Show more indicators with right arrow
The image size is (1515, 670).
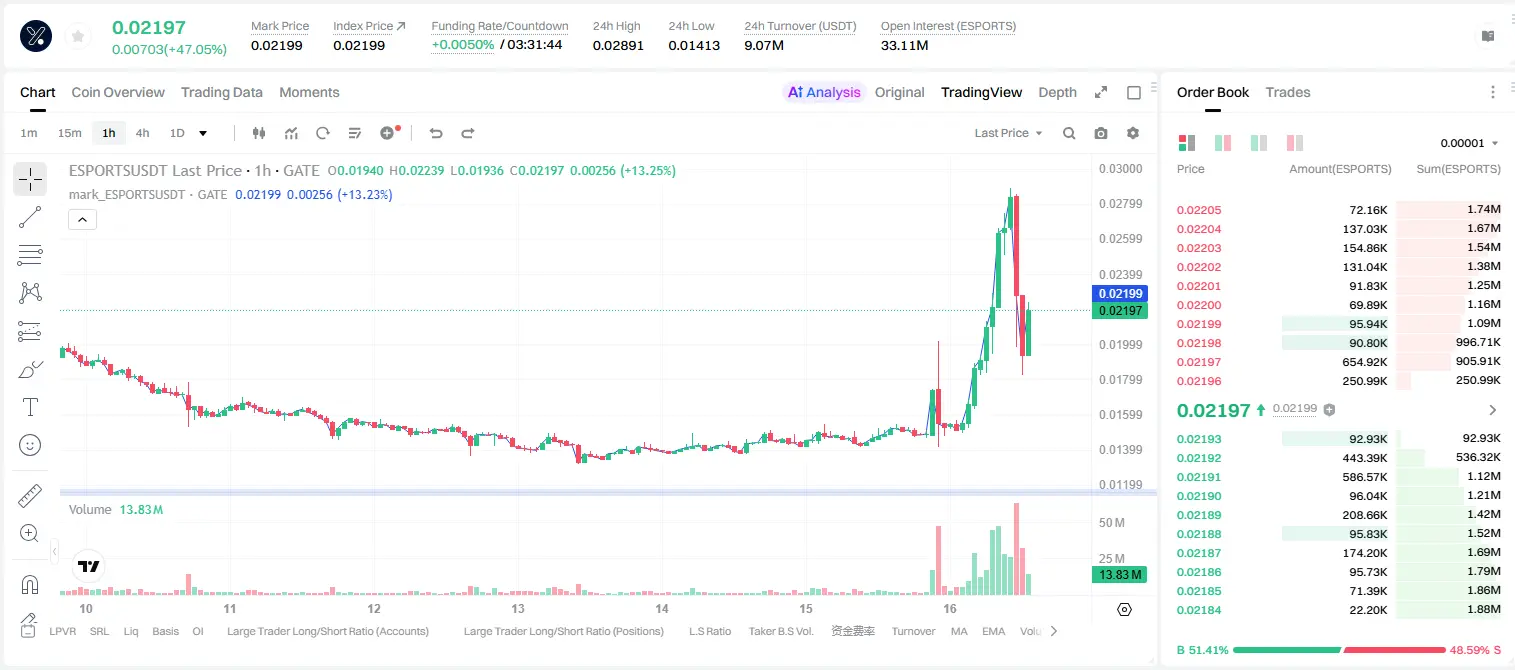click(1053, 631)
